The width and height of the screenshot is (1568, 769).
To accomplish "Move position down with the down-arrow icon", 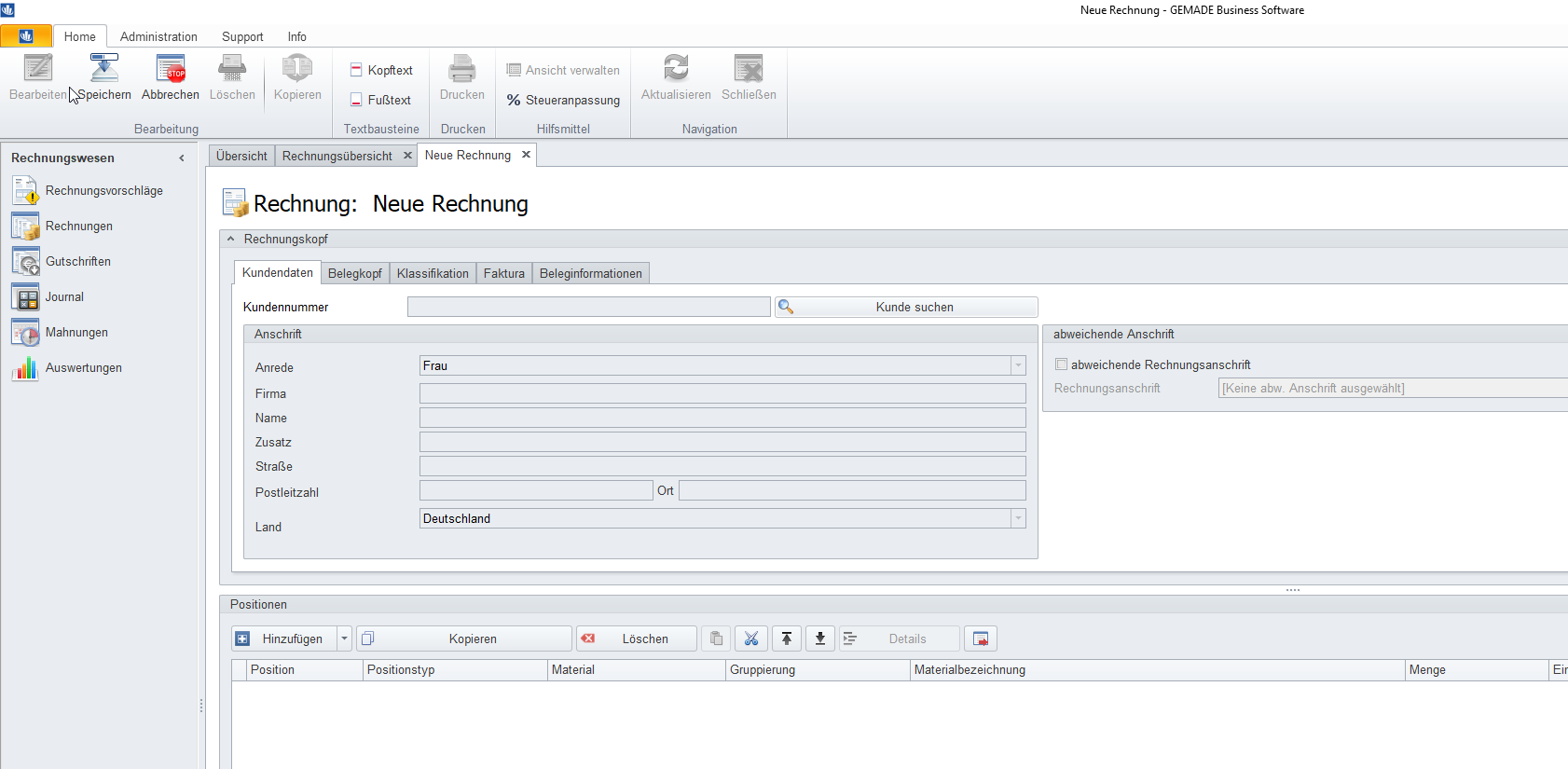I will (x=820, y=639).
